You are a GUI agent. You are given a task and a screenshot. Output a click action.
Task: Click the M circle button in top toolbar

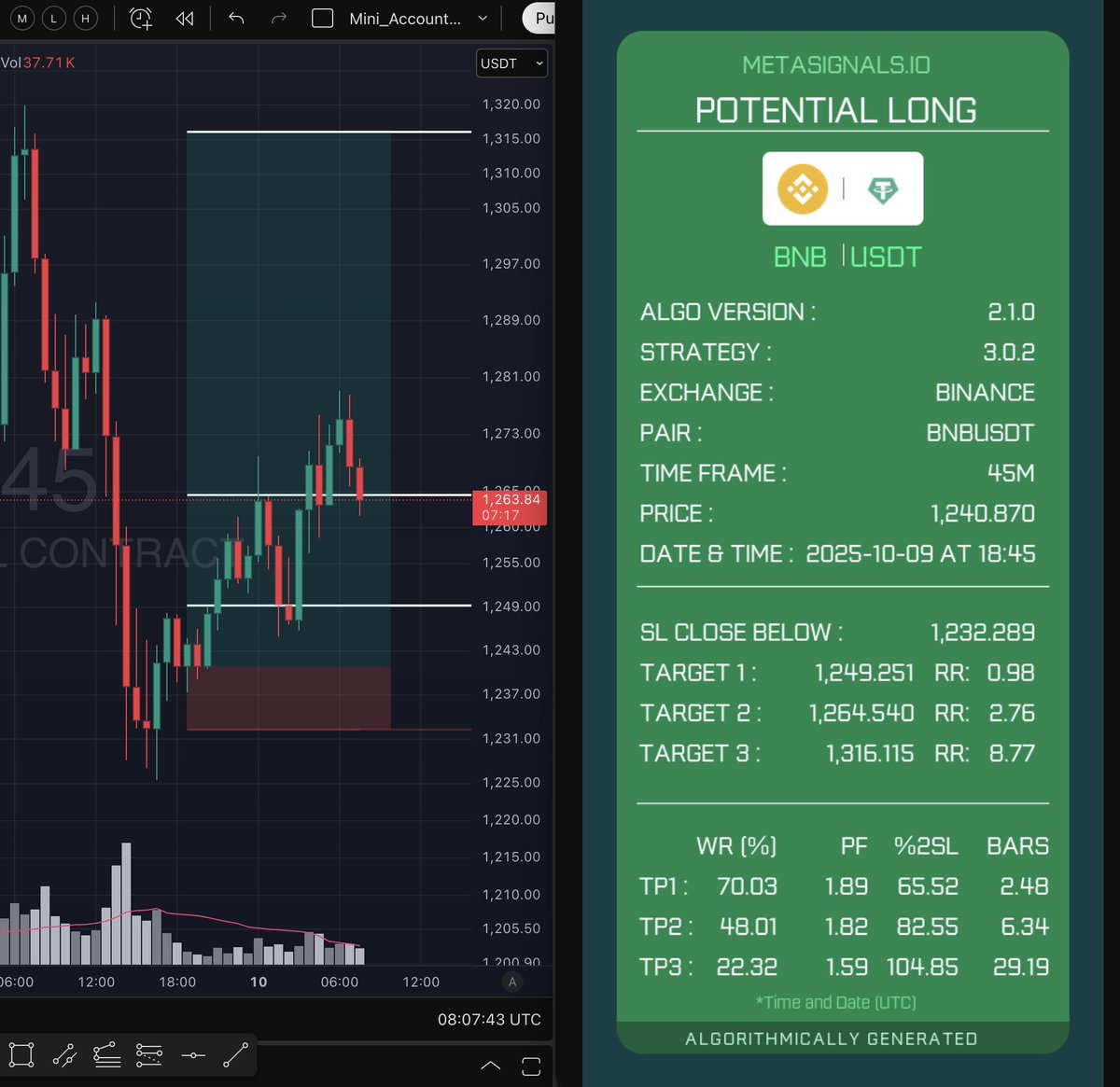point(22,18)
